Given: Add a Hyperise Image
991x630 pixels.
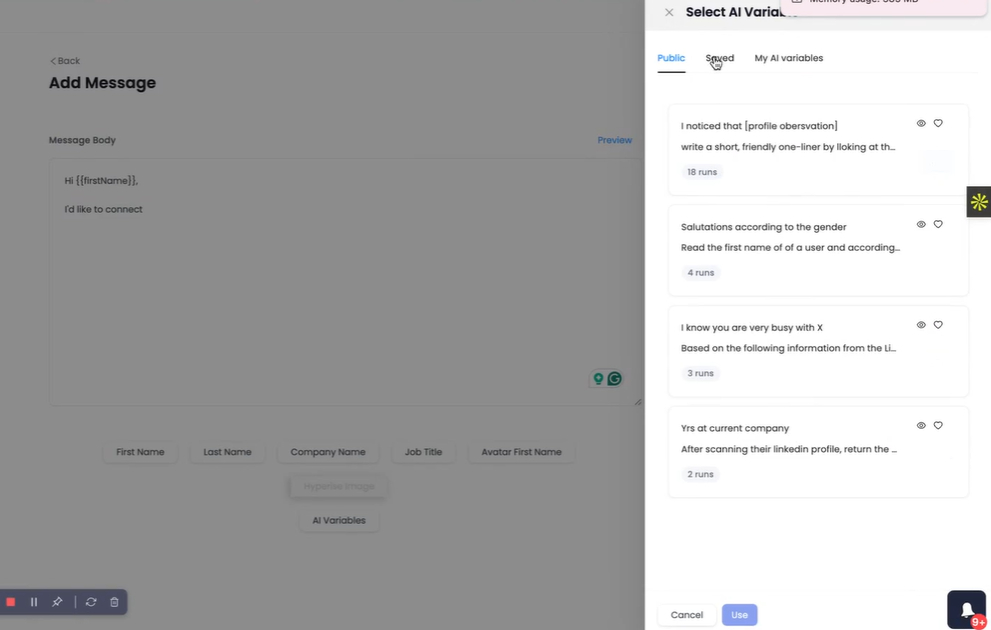Looking at the screenshot, I should [x=339, y=487].
